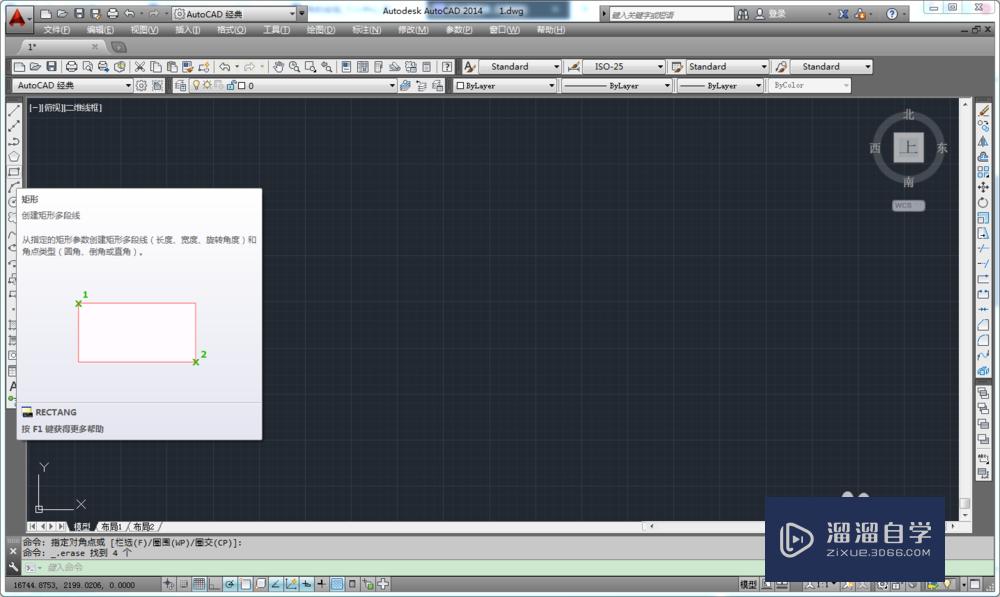Click the WCS label under the ViewCube

908,205
